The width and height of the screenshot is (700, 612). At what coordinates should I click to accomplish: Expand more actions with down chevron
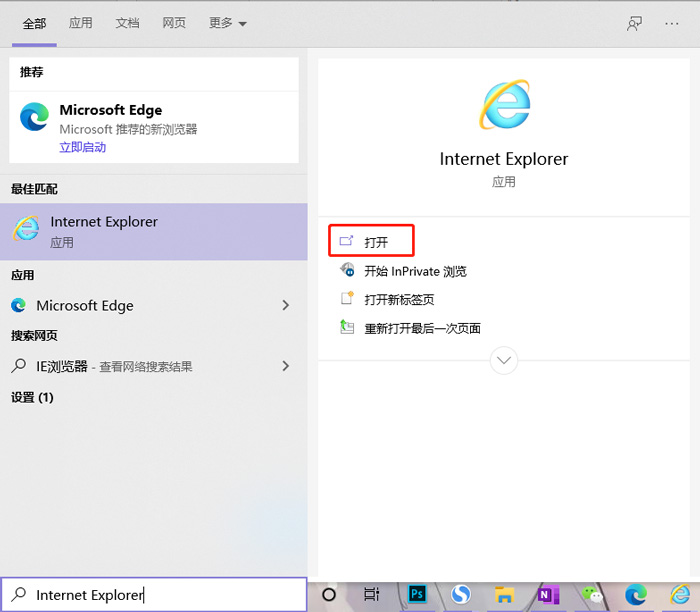(504, 360)
